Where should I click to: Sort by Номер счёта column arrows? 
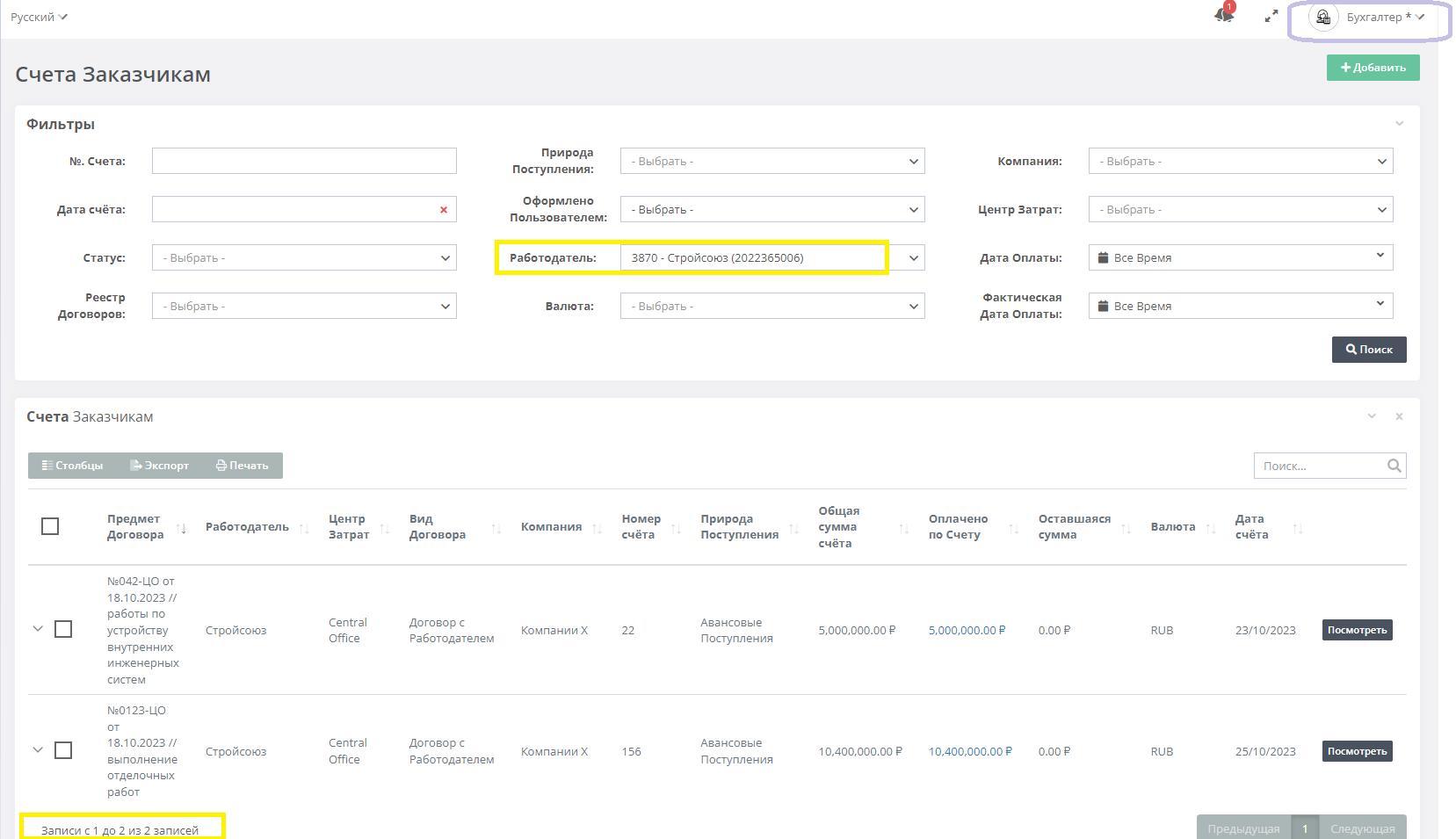coord(676,528)
